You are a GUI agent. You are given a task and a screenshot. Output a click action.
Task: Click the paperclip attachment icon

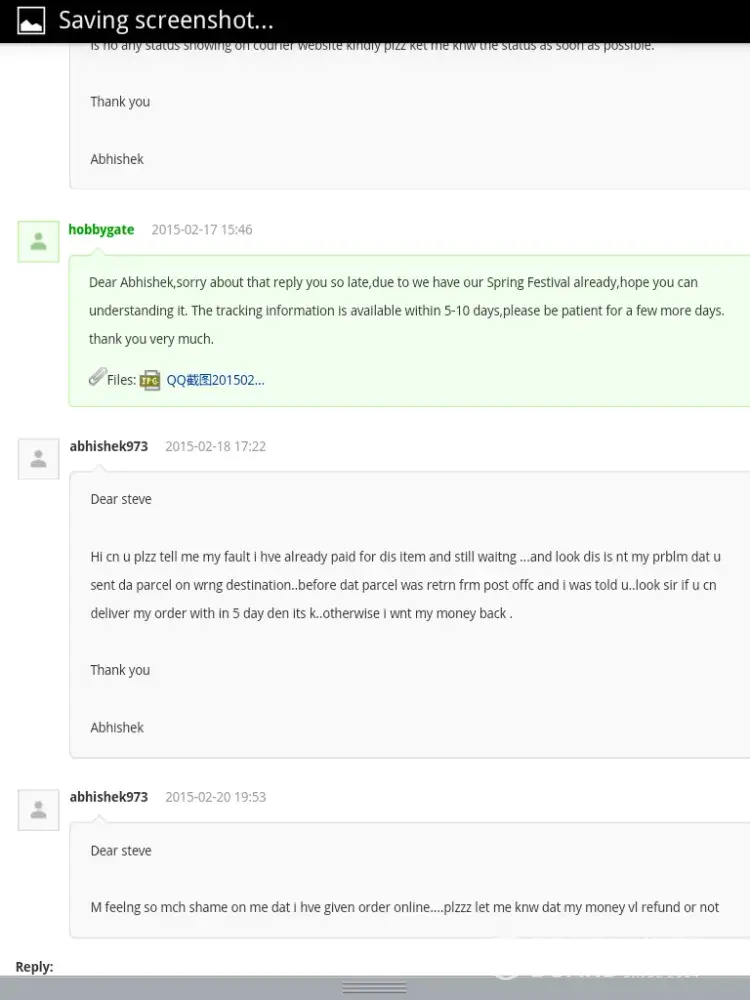click(96, 378)
